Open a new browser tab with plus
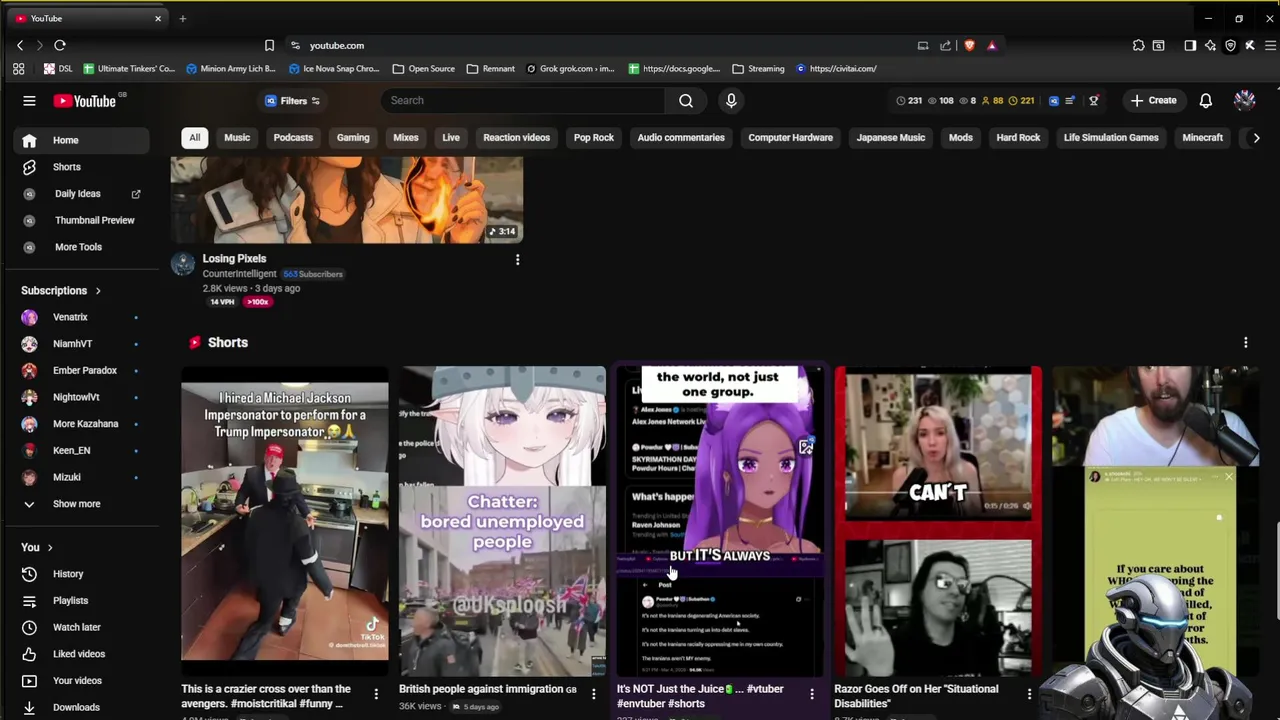 pos(182,18)
